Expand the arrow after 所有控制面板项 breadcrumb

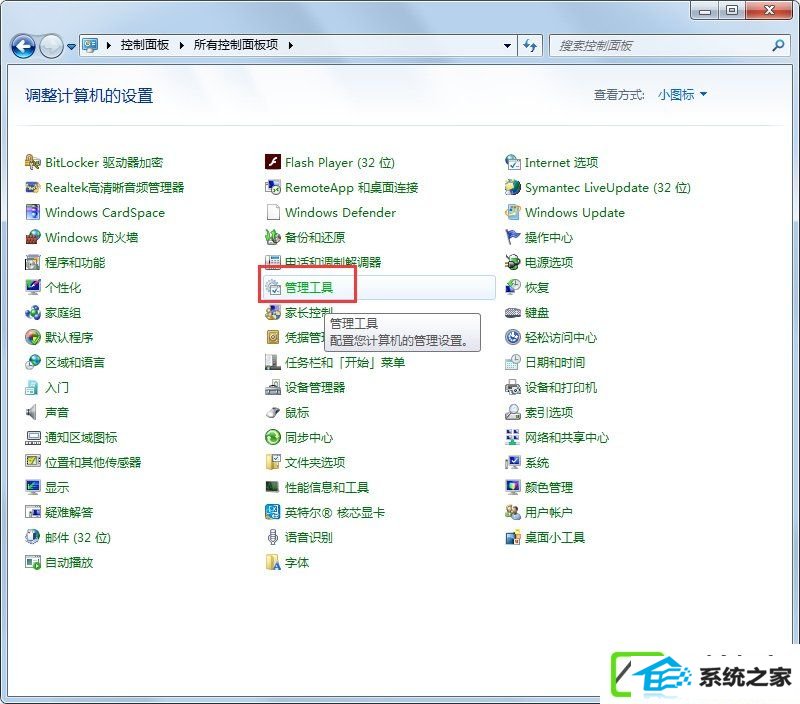point(290,45)
